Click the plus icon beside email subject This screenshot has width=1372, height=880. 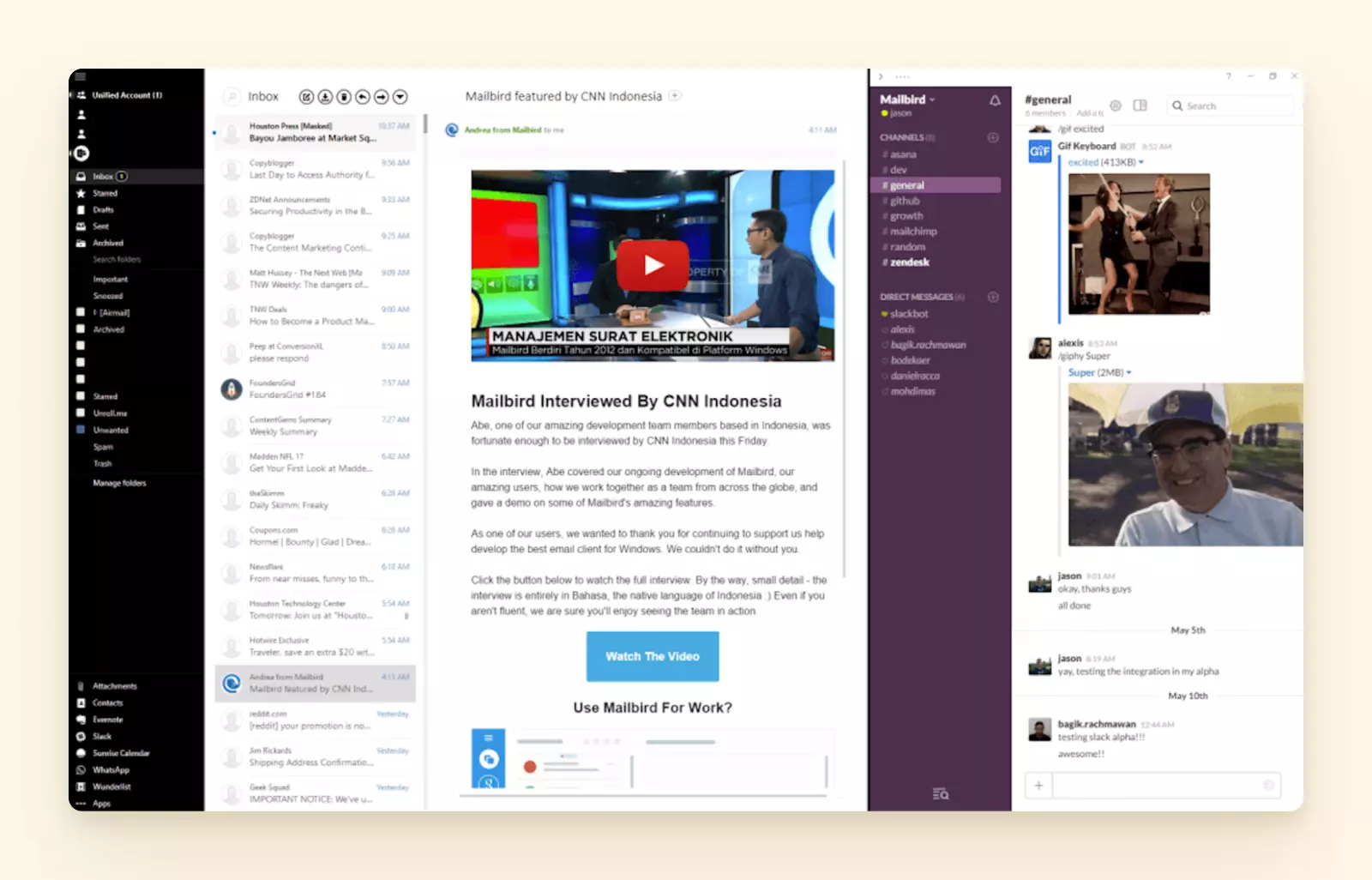coord(676,96)
